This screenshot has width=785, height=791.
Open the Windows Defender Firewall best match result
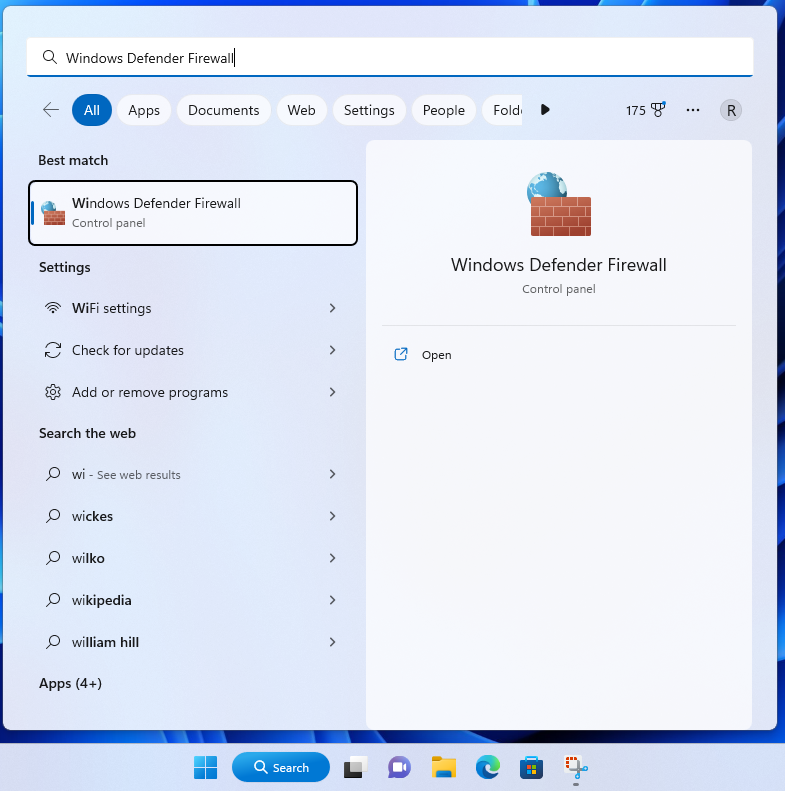[x=193, y=213]
